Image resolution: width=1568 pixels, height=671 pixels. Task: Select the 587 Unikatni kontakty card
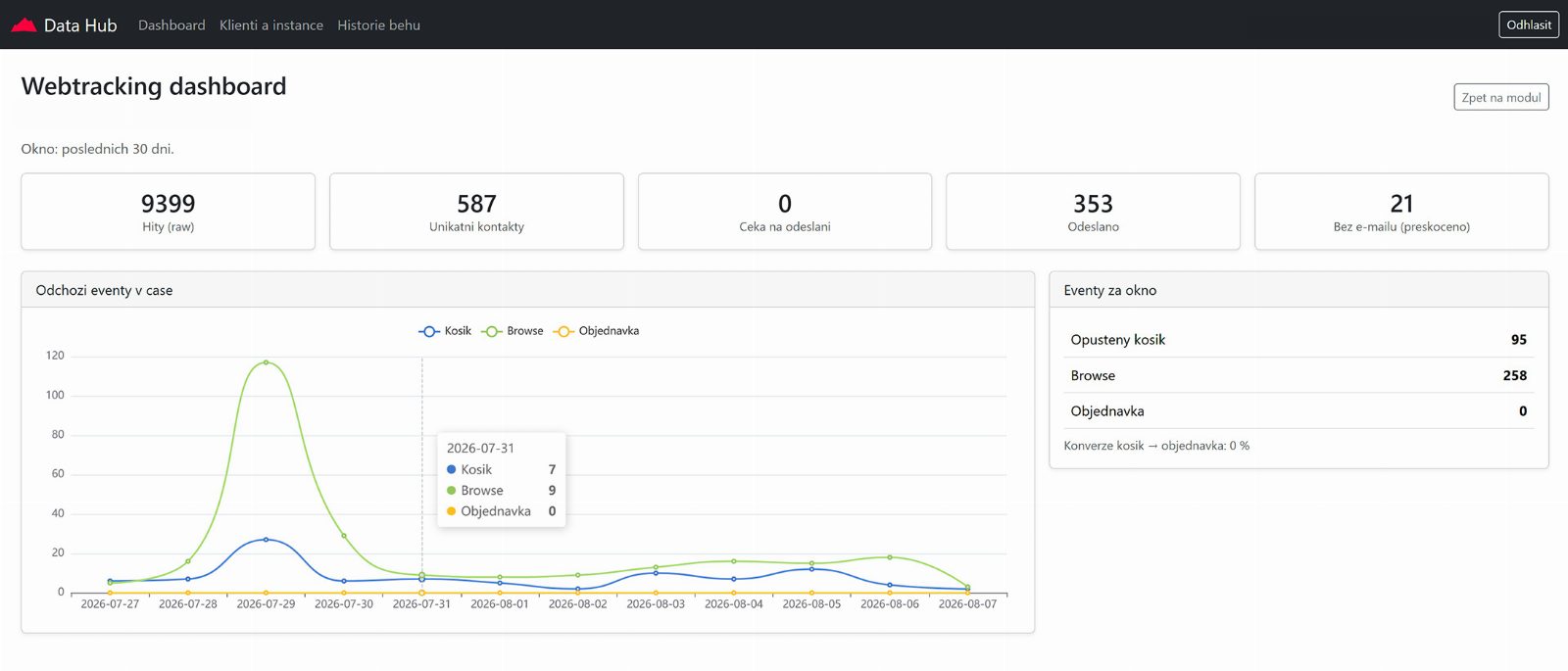pos(476,212)
